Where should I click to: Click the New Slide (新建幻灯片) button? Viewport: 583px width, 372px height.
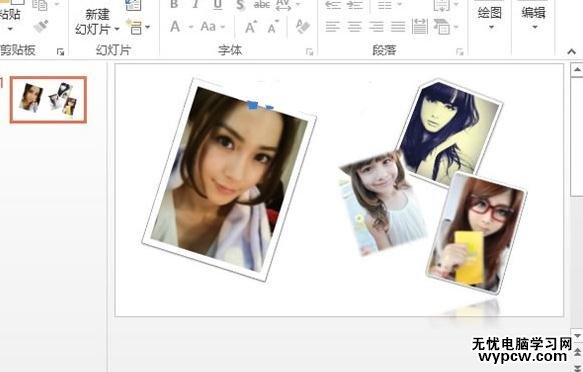click(97, 22)
